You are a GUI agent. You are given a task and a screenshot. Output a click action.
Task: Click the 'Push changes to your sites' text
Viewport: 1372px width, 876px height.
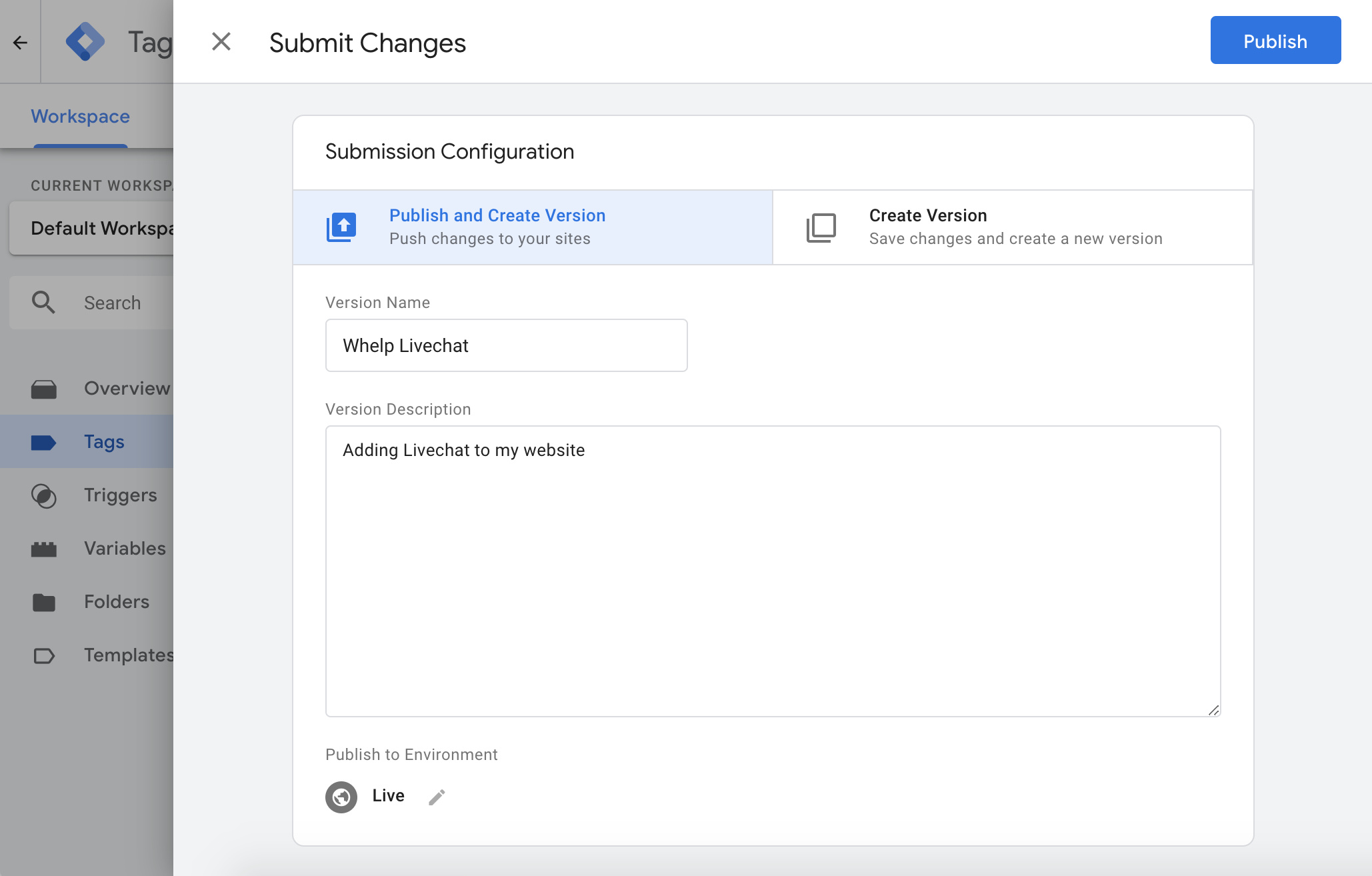coord(490,239)
